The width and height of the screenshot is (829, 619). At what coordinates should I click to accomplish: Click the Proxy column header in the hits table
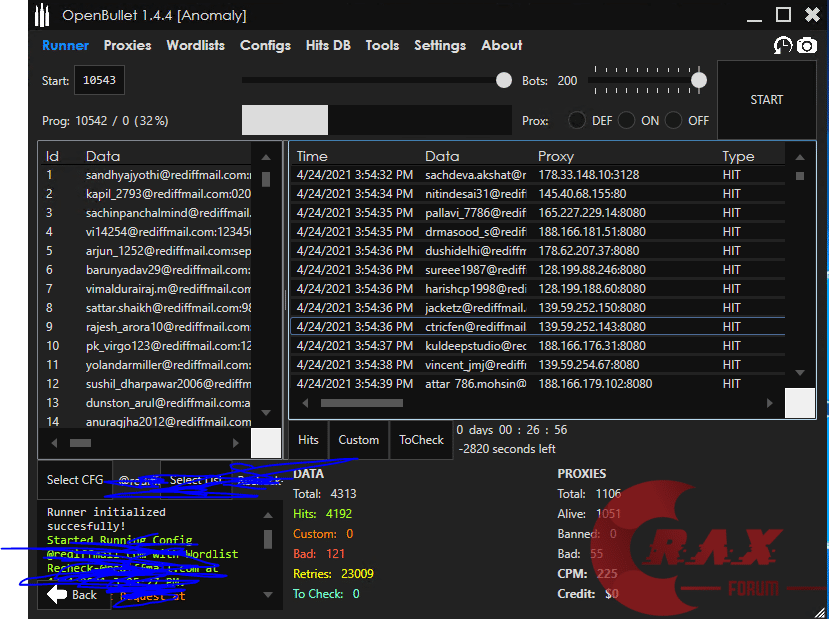click(x=556, y=156)
